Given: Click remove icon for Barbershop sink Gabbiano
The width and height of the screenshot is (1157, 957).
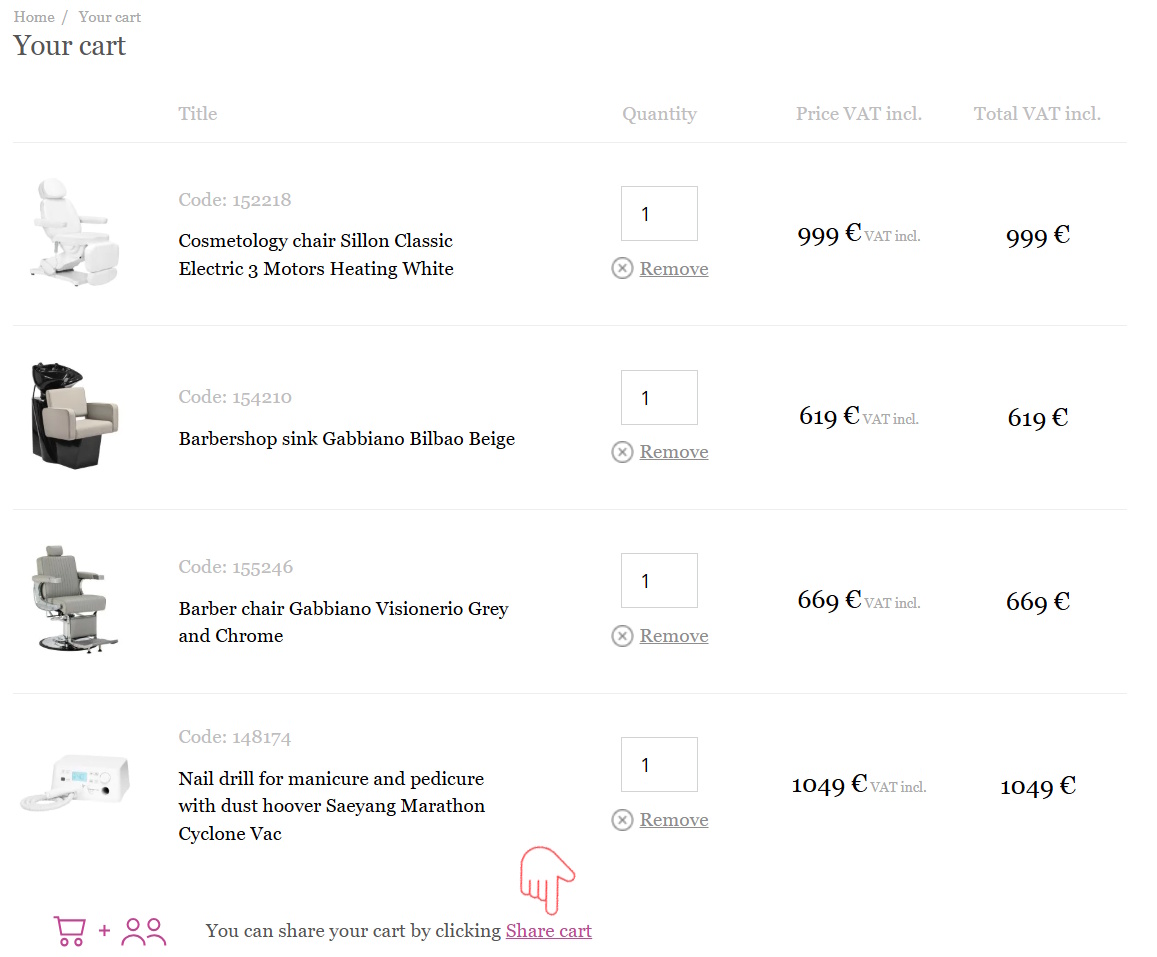Looking at the screenshot, I should (x=622, y=452).
